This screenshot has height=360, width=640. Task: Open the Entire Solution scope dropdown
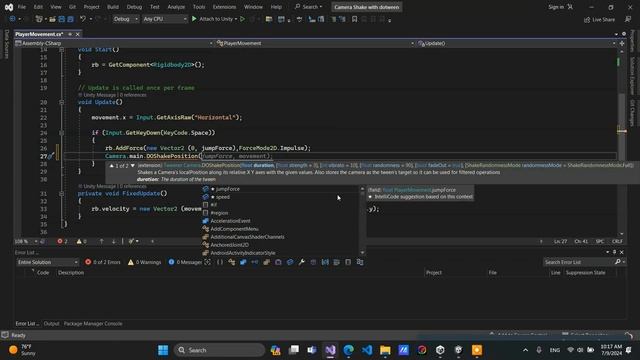click(47, 262)
